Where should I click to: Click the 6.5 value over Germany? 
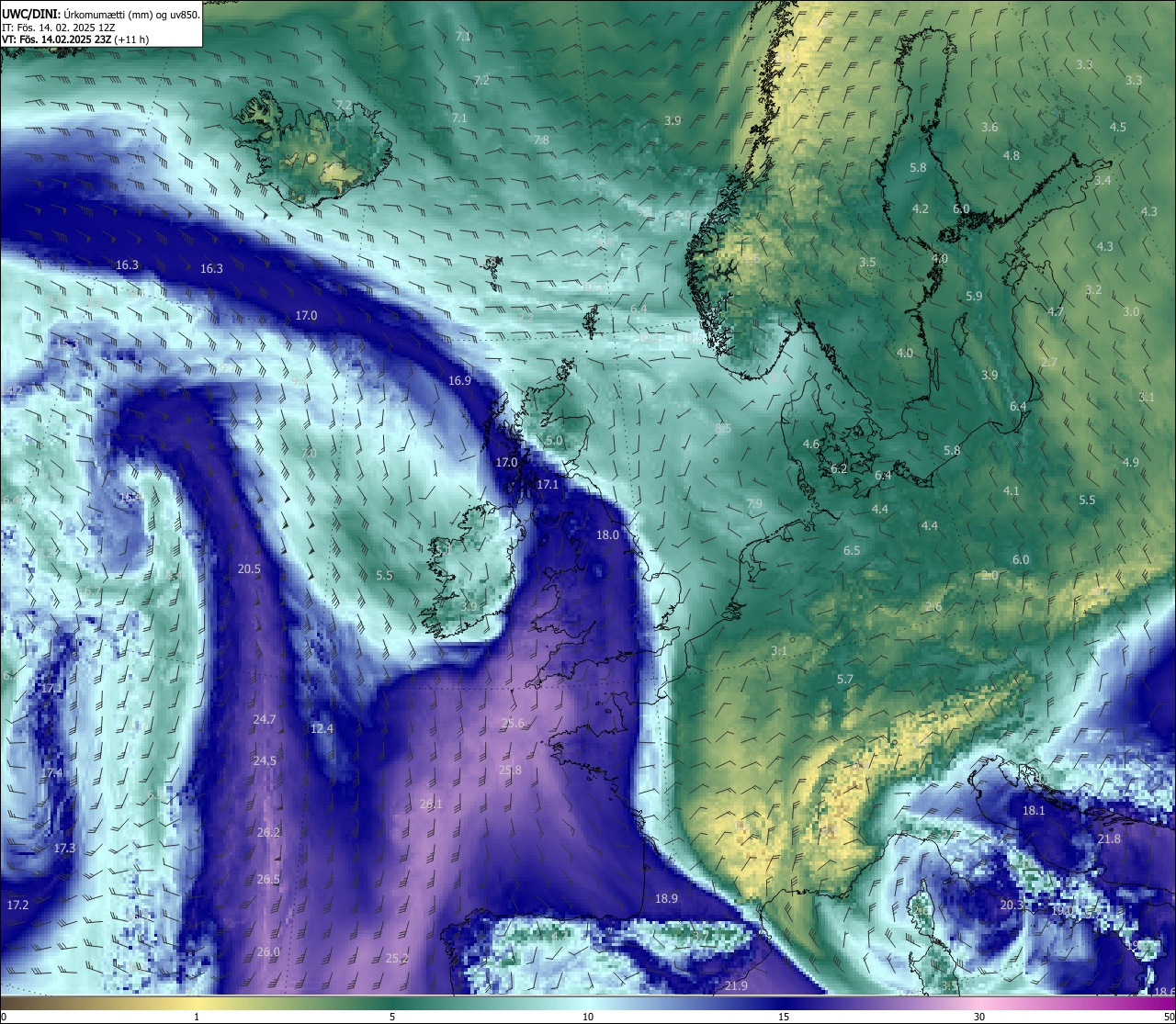(x=852, y=550)
